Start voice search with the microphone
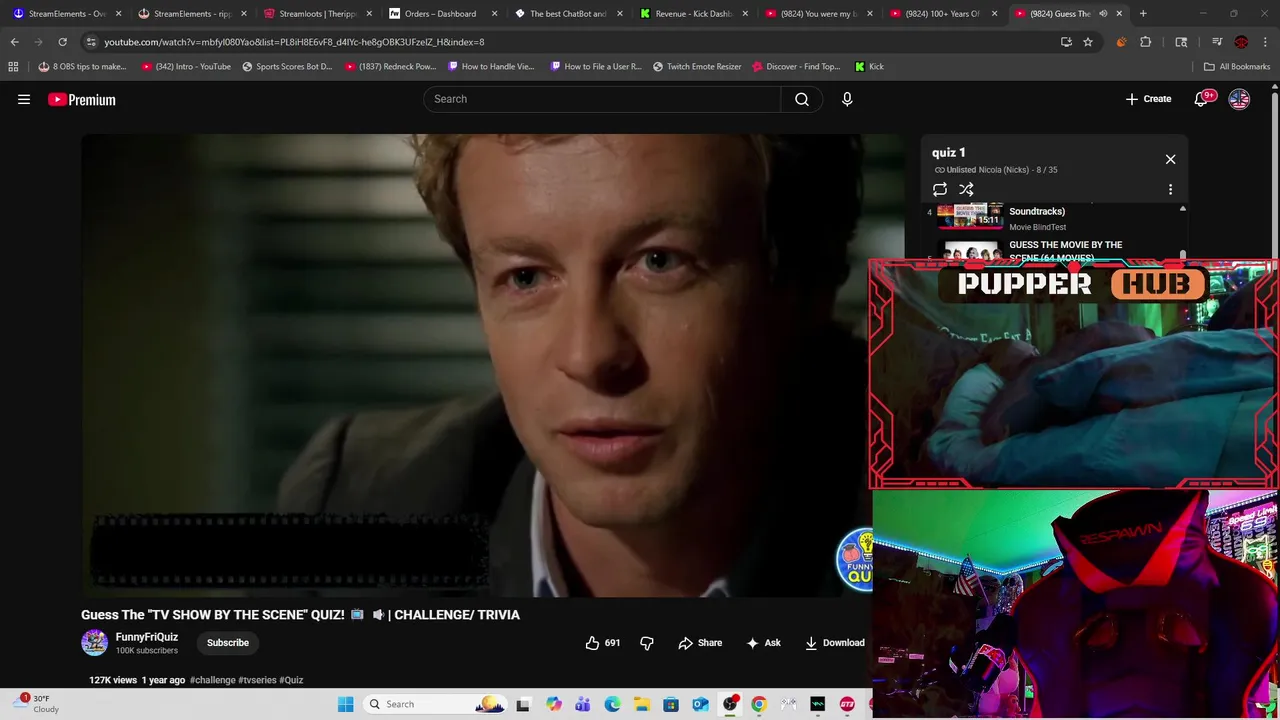The image size is (1280, 720). (847, 99)
